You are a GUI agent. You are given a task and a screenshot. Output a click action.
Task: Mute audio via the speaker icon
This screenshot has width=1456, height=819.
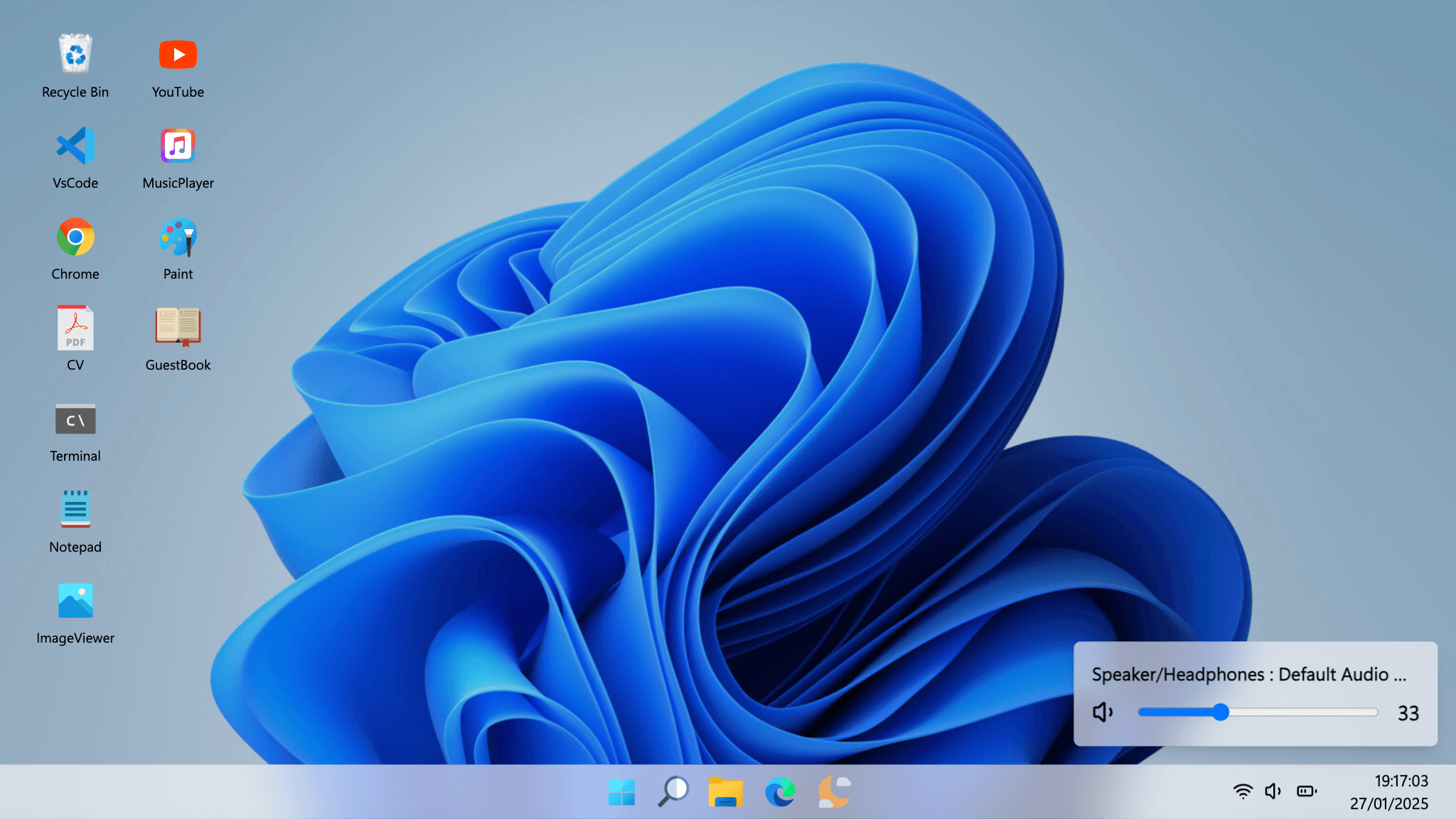point(1102,712)
